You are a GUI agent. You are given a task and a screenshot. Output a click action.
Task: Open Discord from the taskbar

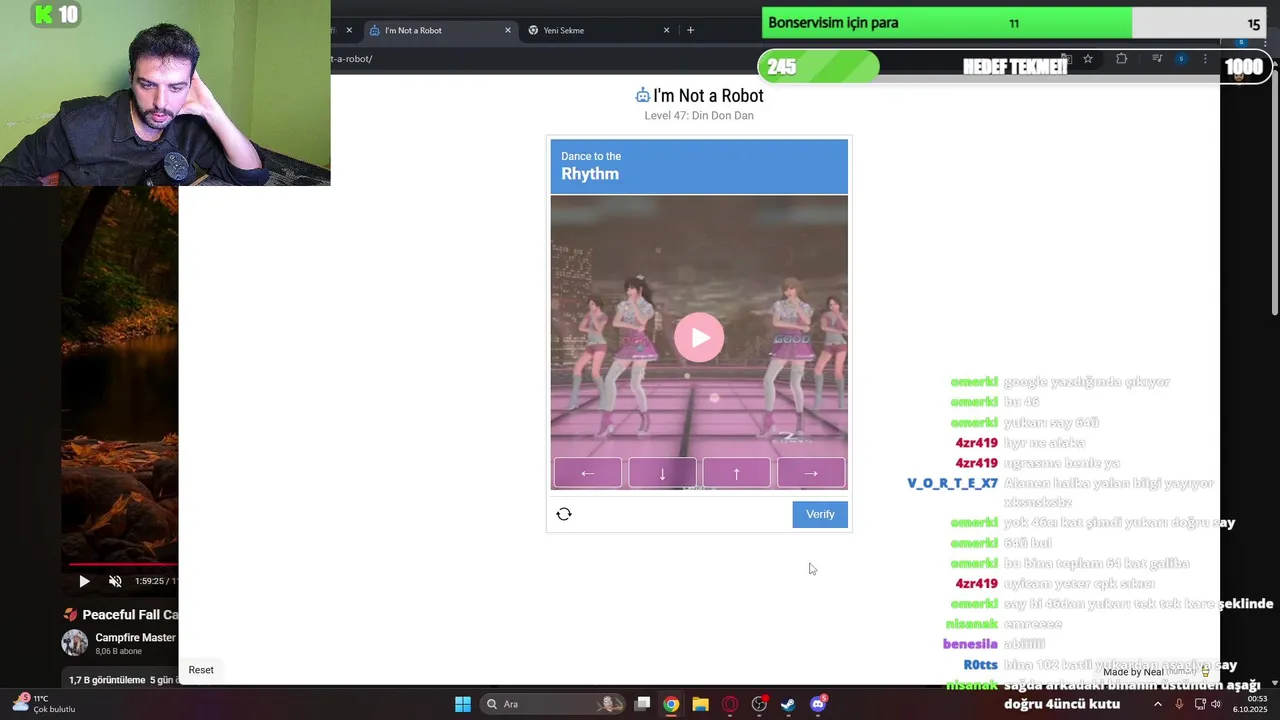pos(818,704)
